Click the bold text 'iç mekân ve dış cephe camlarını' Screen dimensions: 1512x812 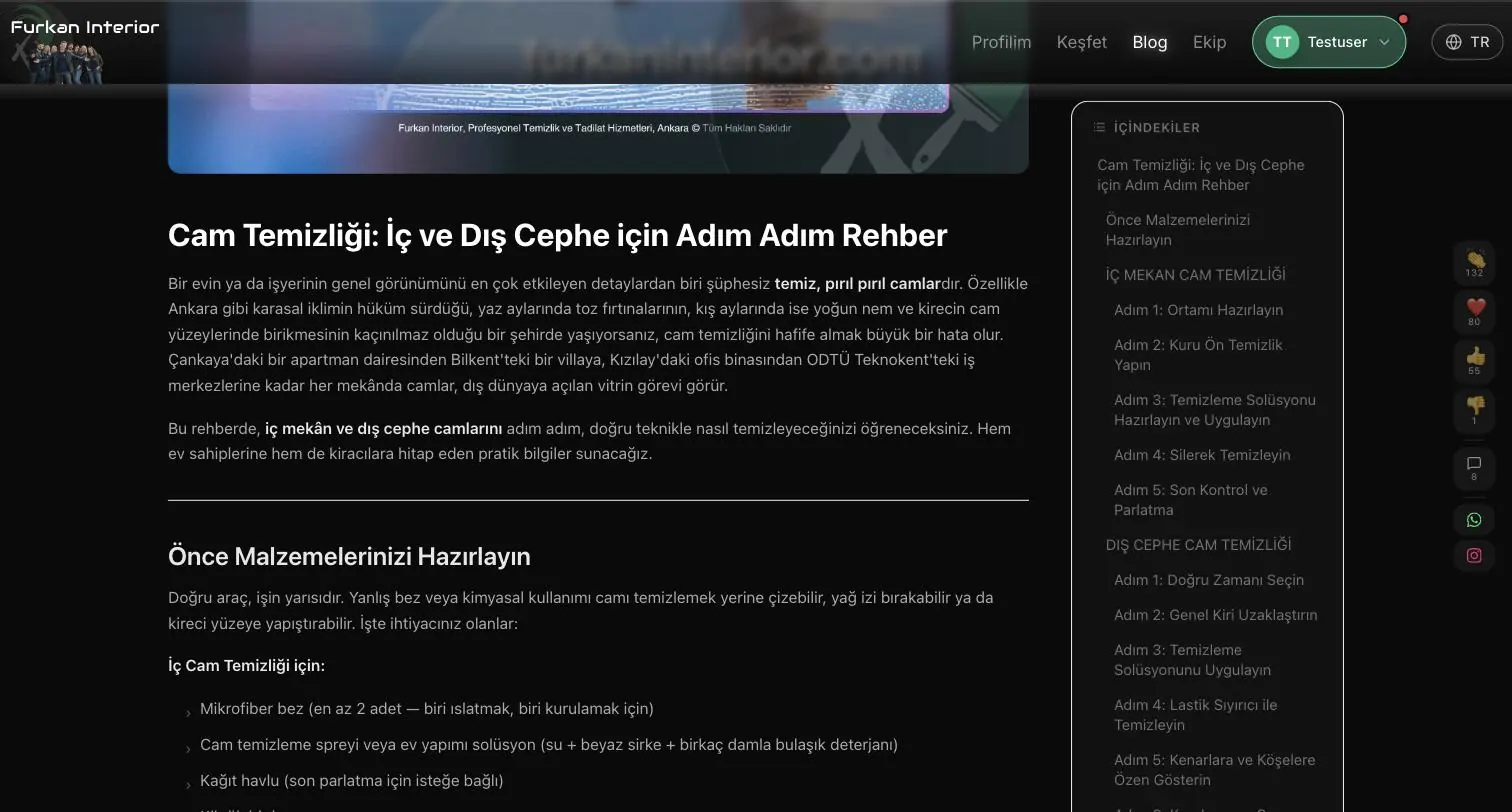click(x=383, y=429)
